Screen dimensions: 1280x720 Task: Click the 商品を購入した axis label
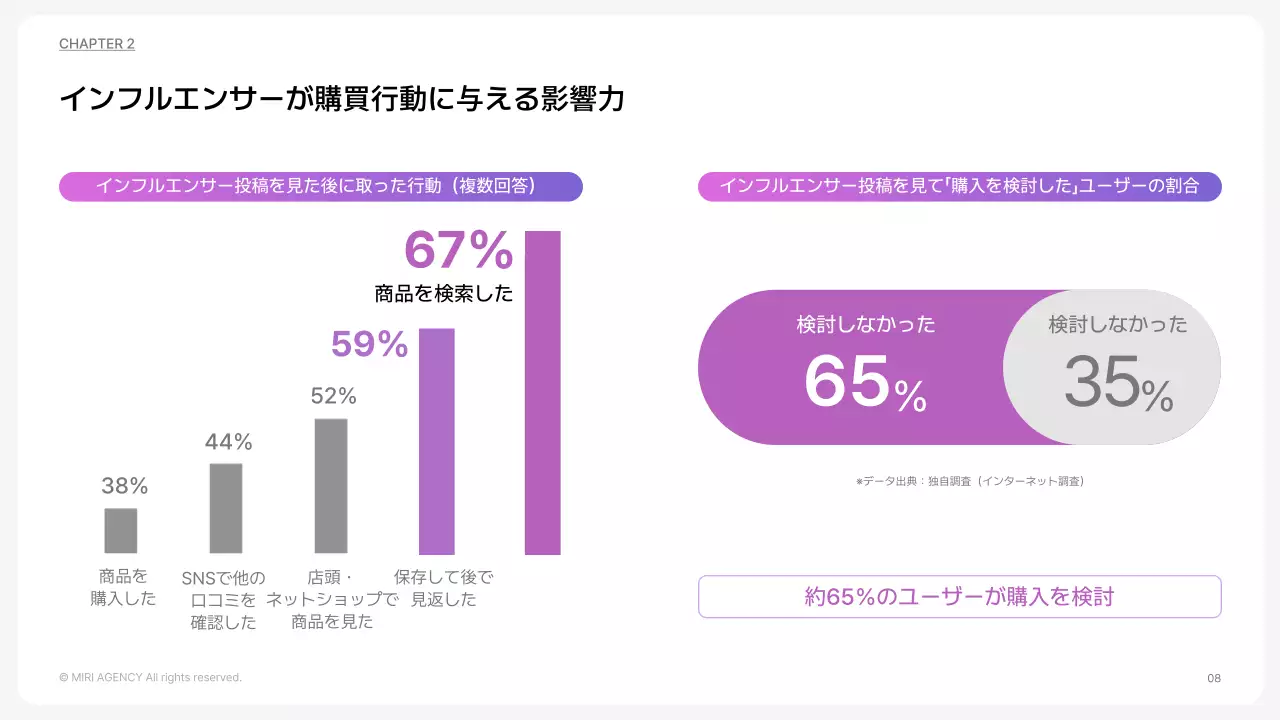pos(123,588)
